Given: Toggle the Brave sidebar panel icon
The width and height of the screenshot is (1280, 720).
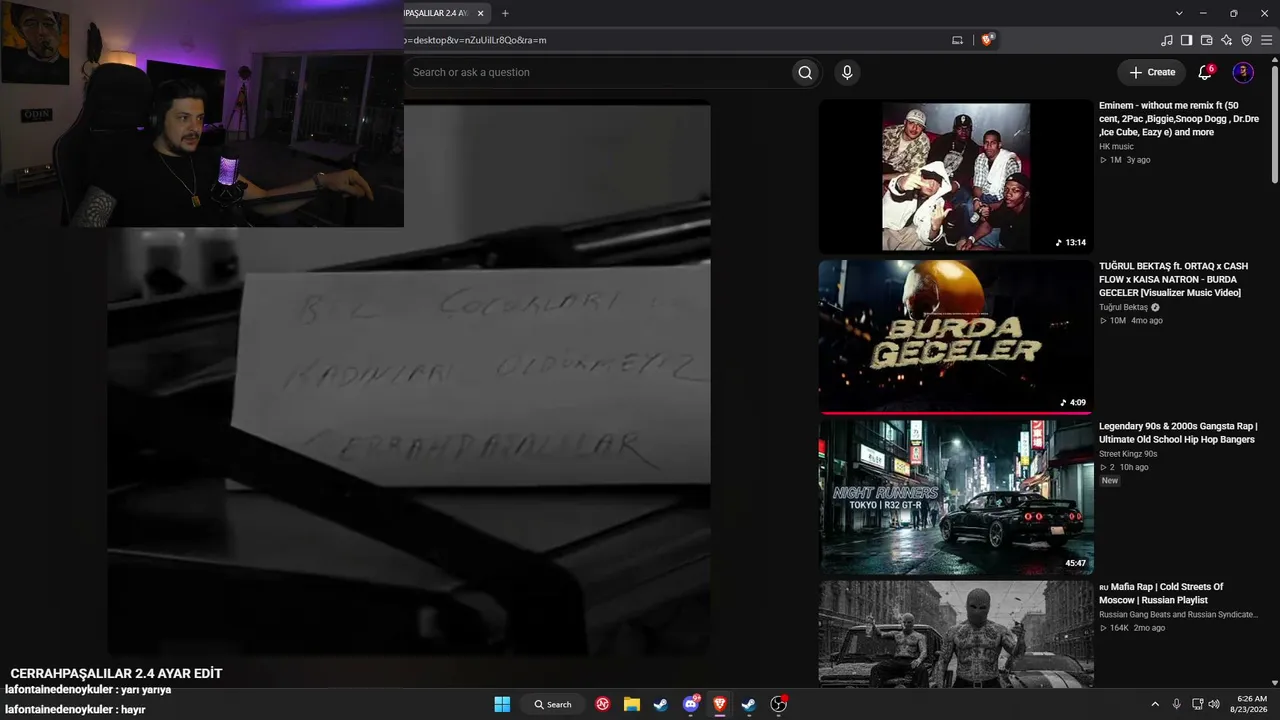Looking at the screenshot, I should point(1186,40).
